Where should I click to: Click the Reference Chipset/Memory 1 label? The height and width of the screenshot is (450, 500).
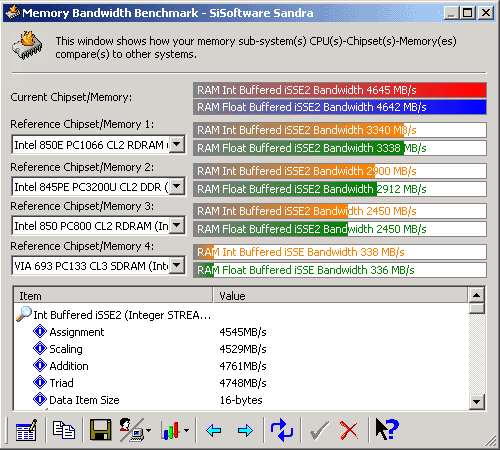point(82,124)
